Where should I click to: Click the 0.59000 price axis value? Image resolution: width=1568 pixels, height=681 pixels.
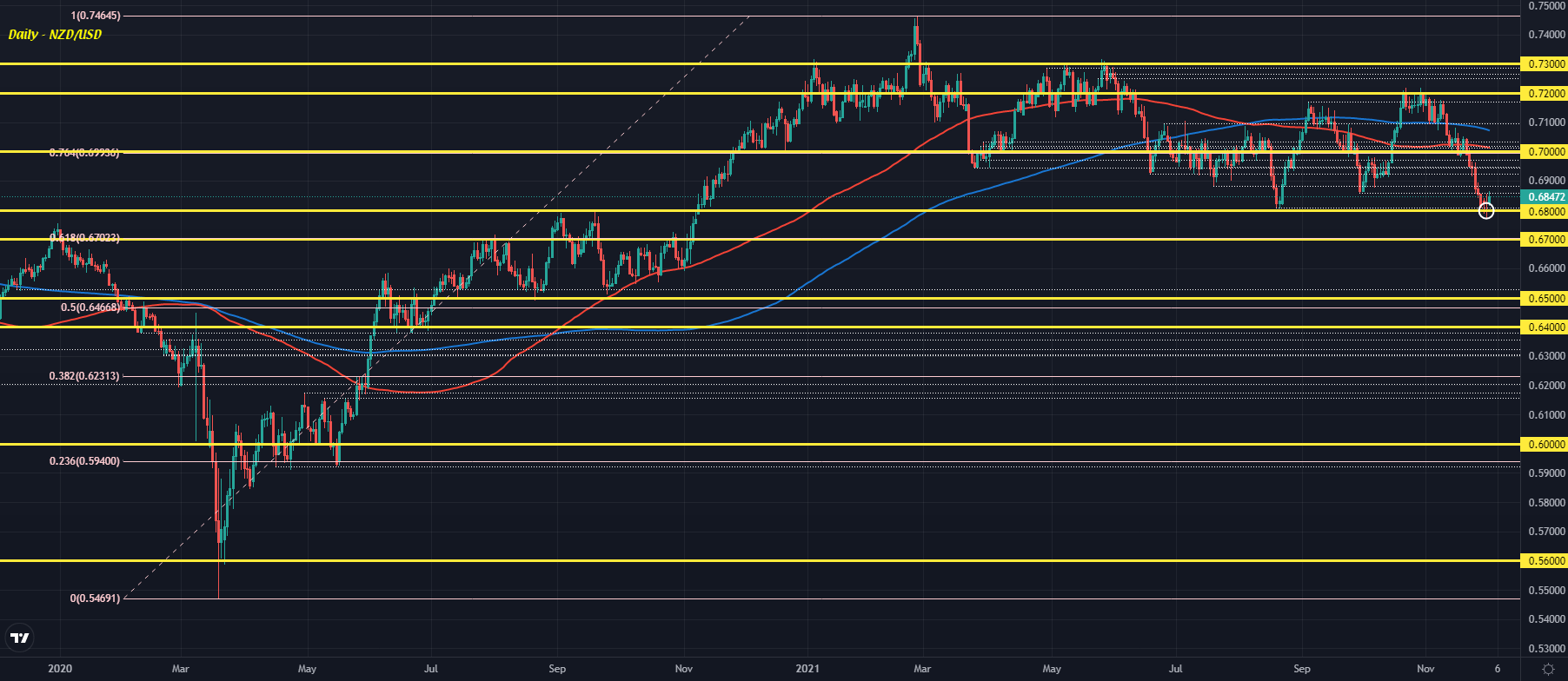(x=1546, y=473)
